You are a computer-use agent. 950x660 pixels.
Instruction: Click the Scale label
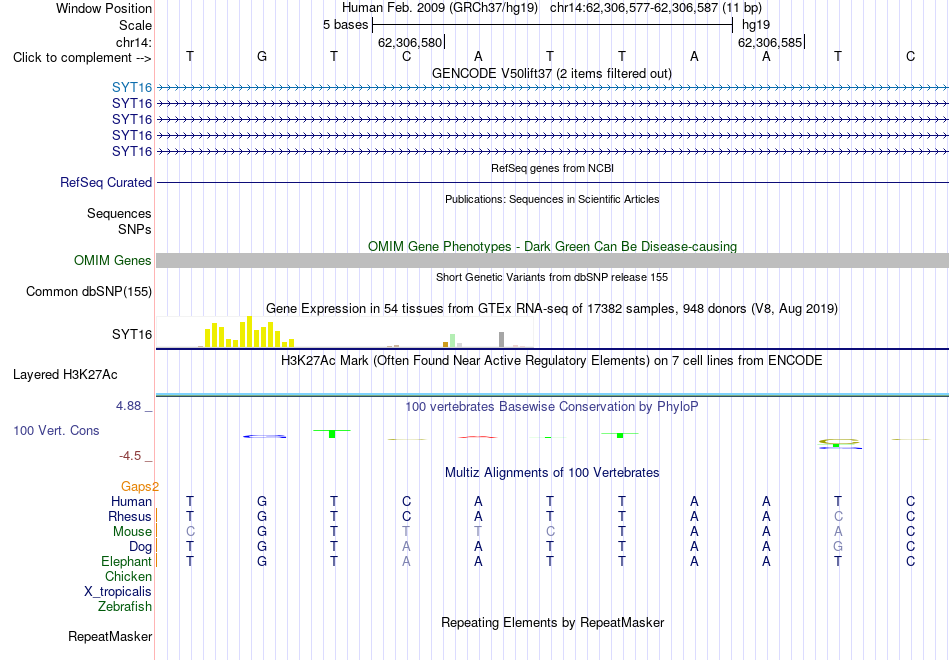pos(136,25)
